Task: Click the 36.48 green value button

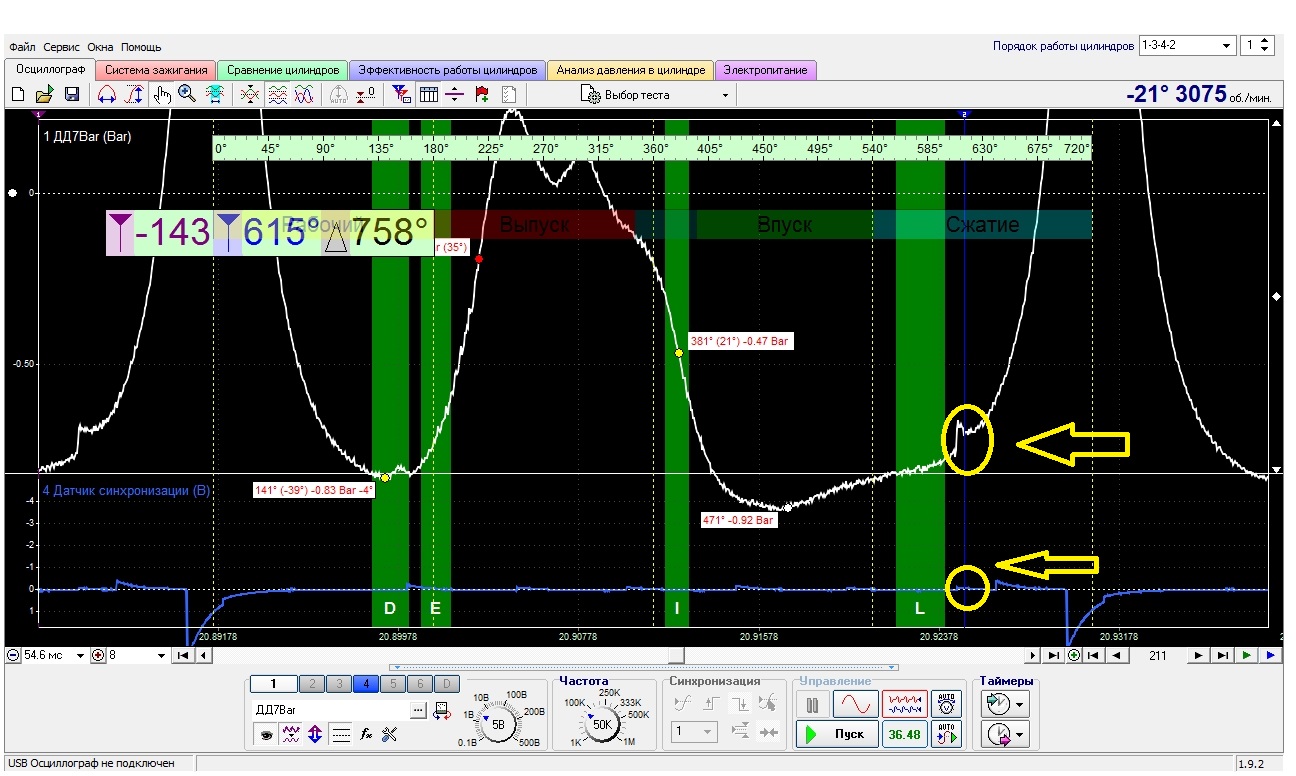Action: coord(904,734)
